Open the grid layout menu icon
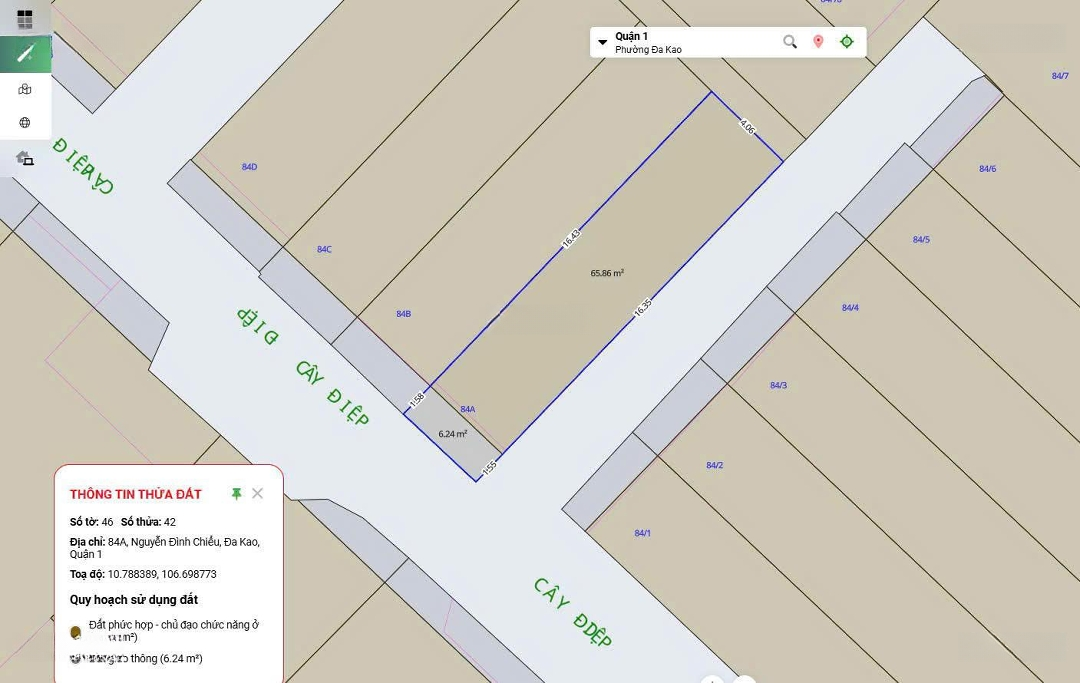This screenshot has width=1080, height=683. coord(25,19)
